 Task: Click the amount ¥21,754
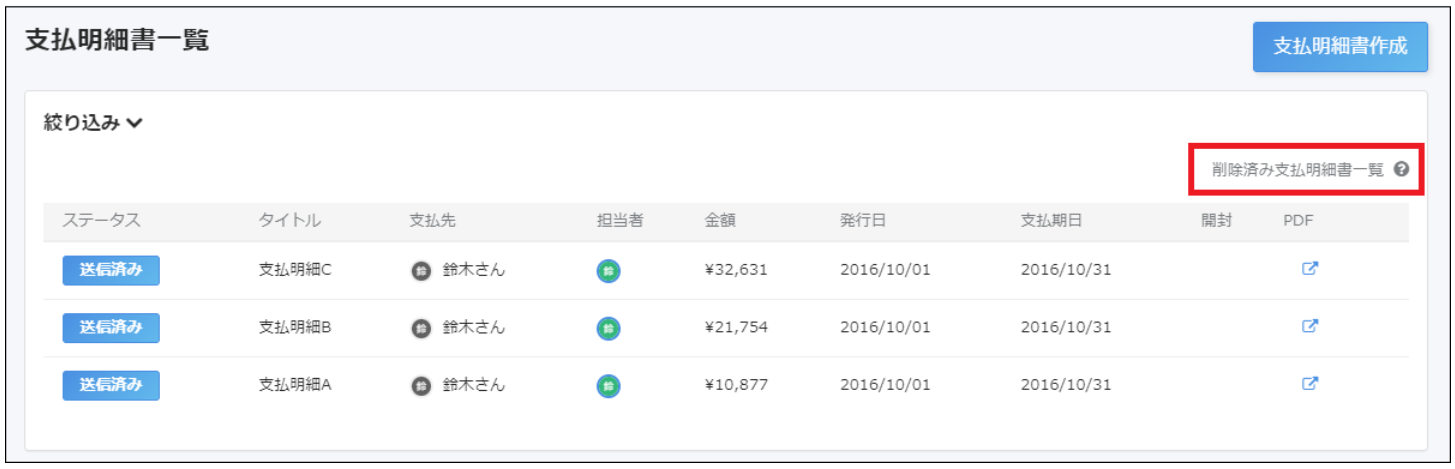736,327
